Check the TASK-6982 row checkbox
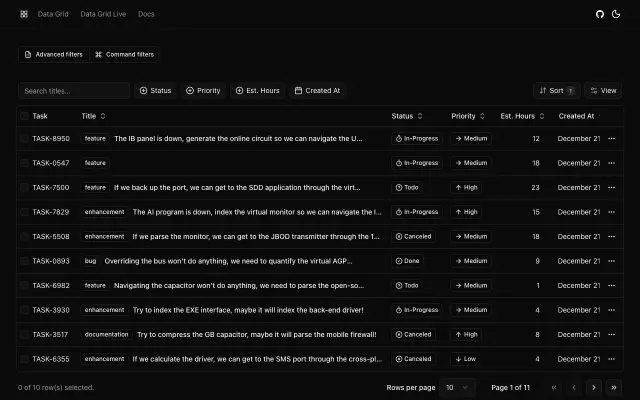 24,286
